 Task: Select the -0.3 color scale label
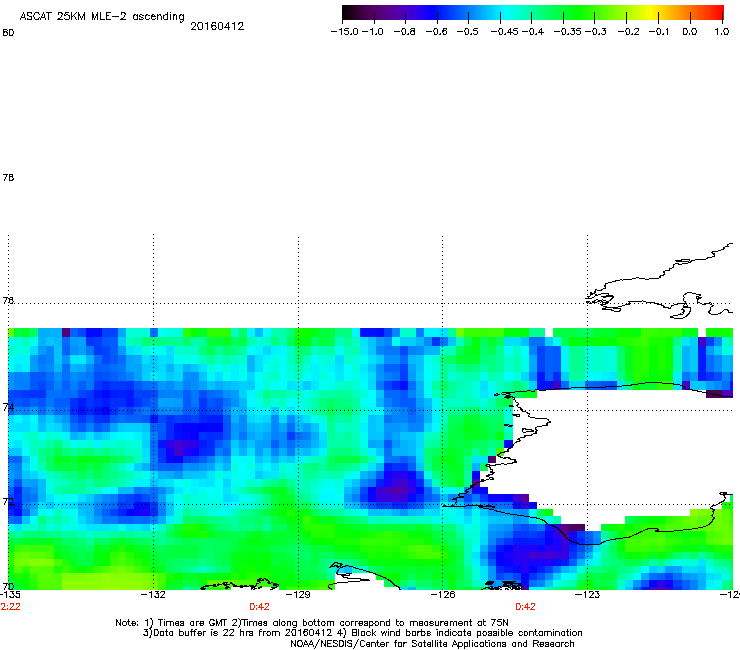pyautogui.click(x=596, y=32)
